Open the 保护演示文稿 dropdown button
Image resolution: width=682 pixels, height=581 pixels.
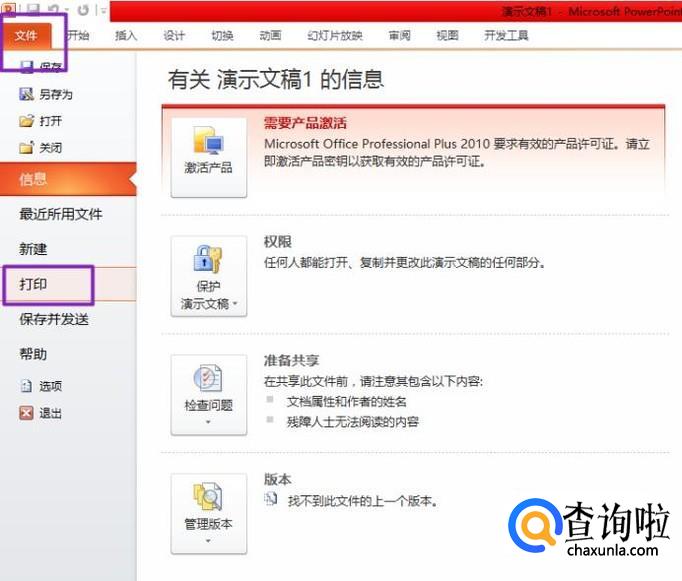(x=209, y=276)
